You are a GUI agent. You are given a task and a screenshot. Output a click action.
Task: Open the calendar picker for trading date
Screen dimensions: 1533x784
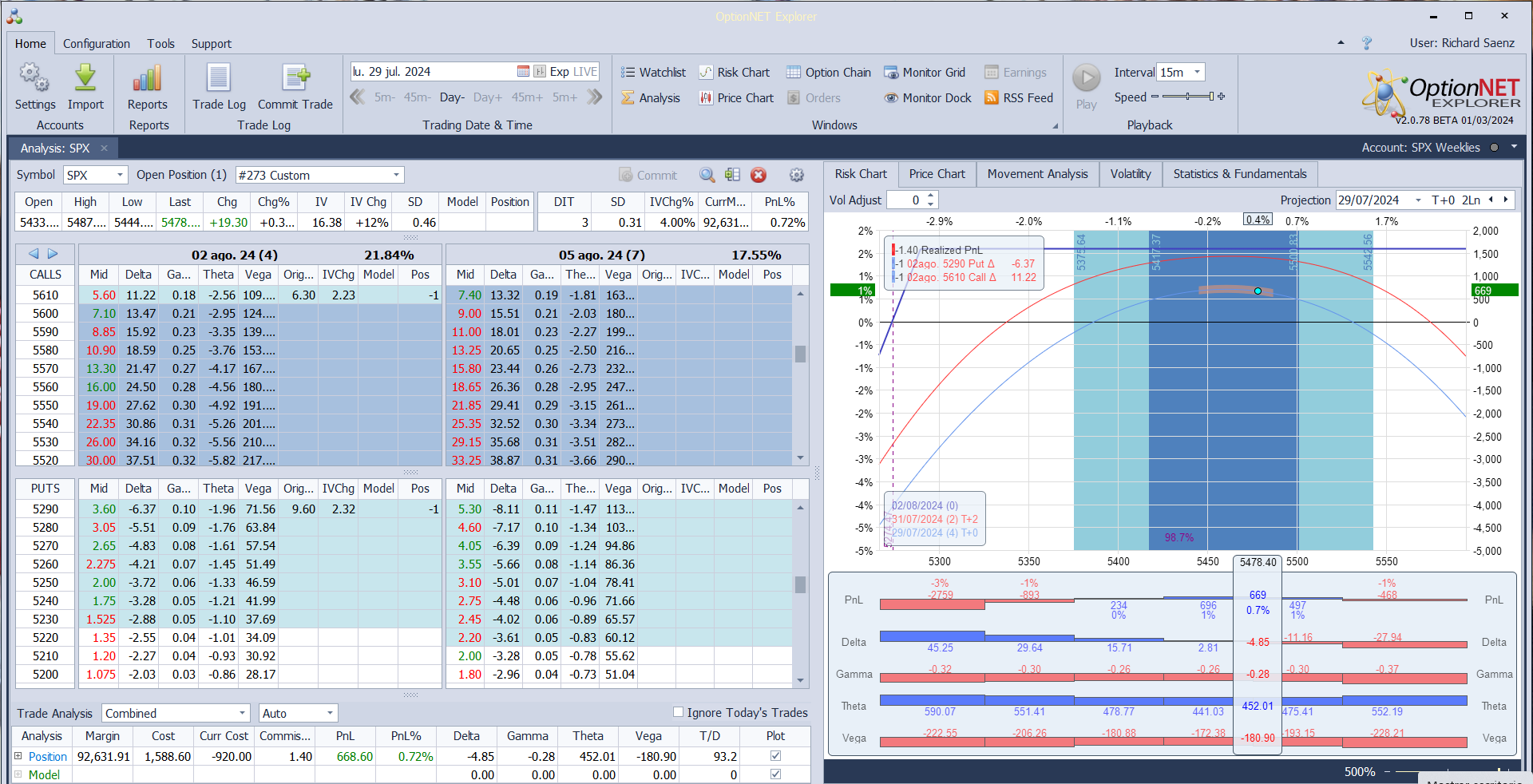click(523, 71)
